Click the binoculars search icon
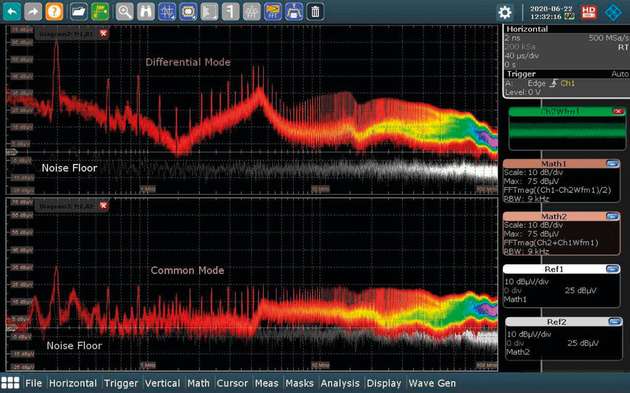The image size is (630, 393). [146, 12]
